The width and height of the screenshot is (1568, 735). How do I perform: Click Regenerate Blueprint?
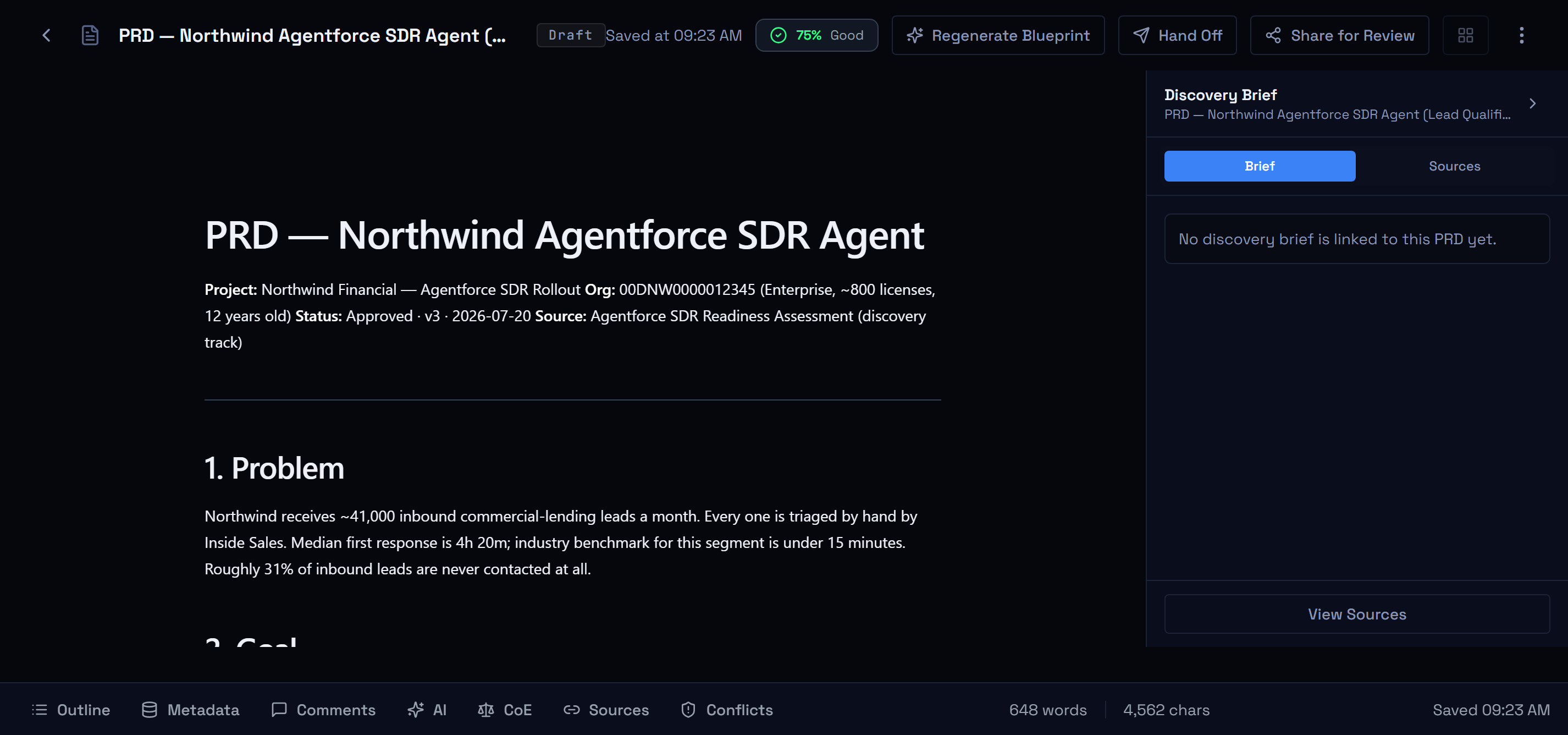(998, 35)
